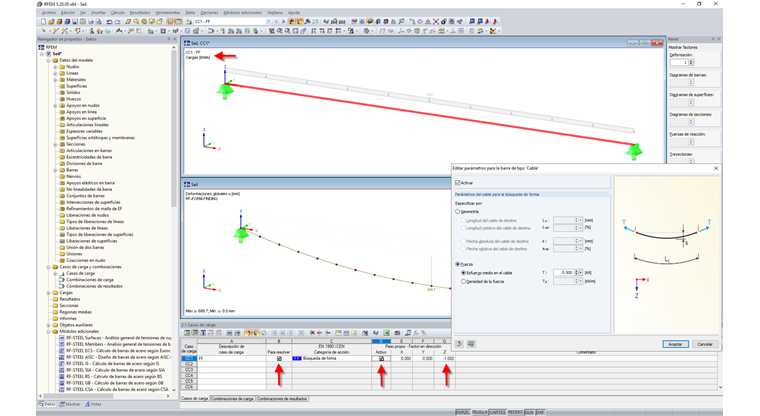Screen dimensions: 760x416
Task: Click the blue action category color swatch for CC1
Action: (297, 358)
